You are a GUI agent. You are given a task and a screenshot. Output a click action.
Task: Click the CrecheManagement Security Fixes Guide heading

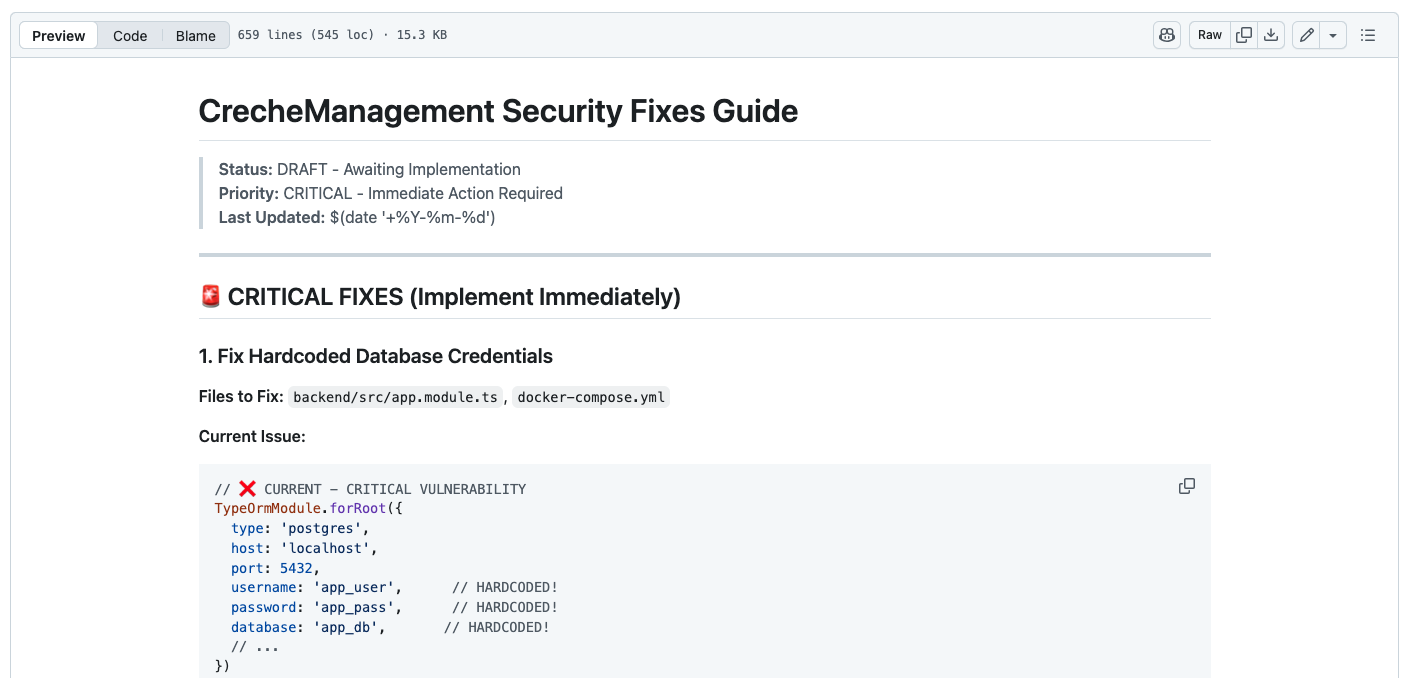[x=498, y=111]
